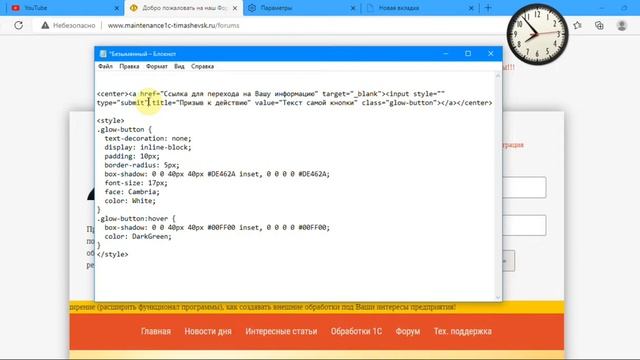Screen dimensions: 640x360
Task: Close the Добро пожаловать forum tab
Action: click(x=235, y=8)
